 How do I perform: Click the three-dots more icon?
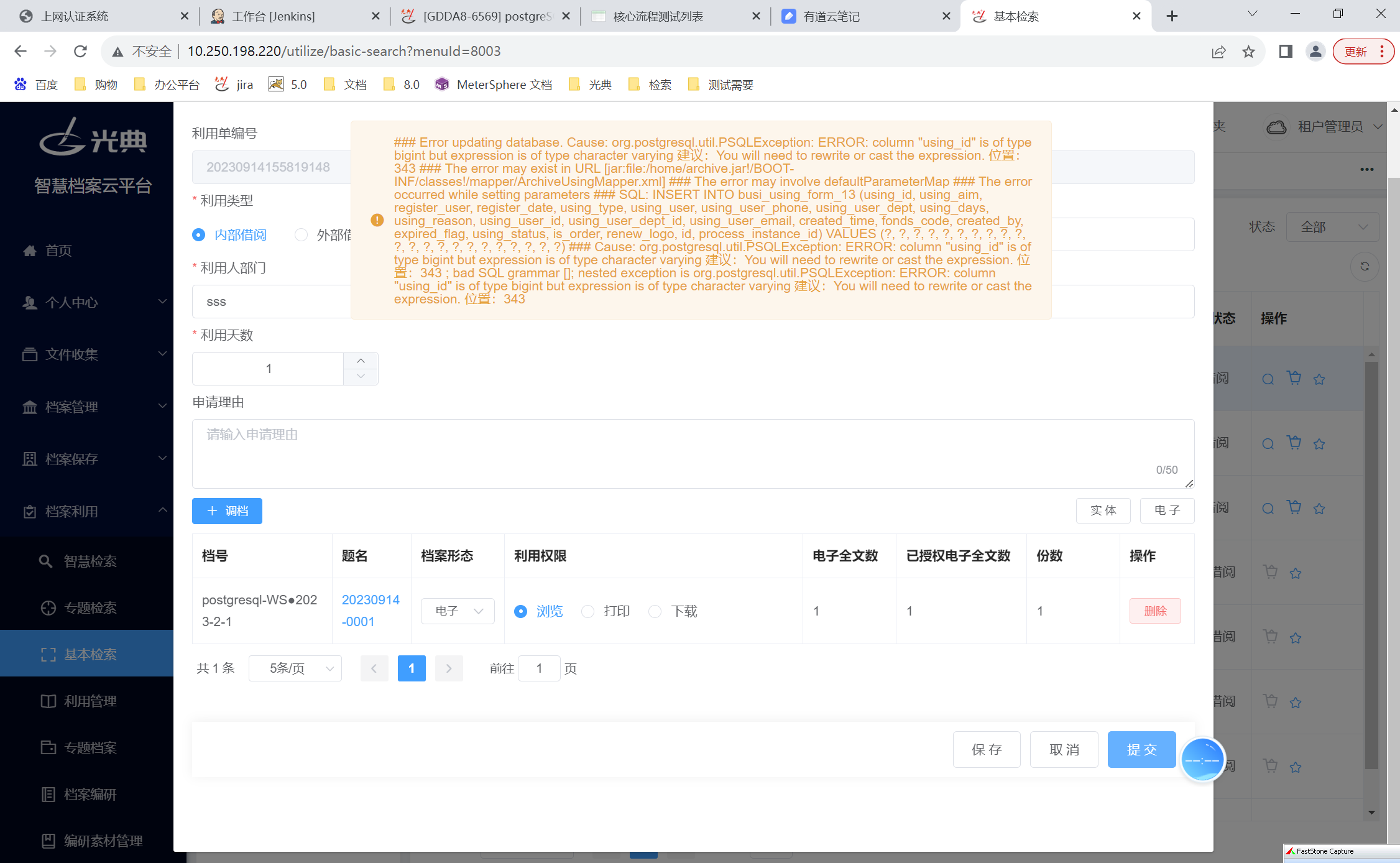[1366, 169]
